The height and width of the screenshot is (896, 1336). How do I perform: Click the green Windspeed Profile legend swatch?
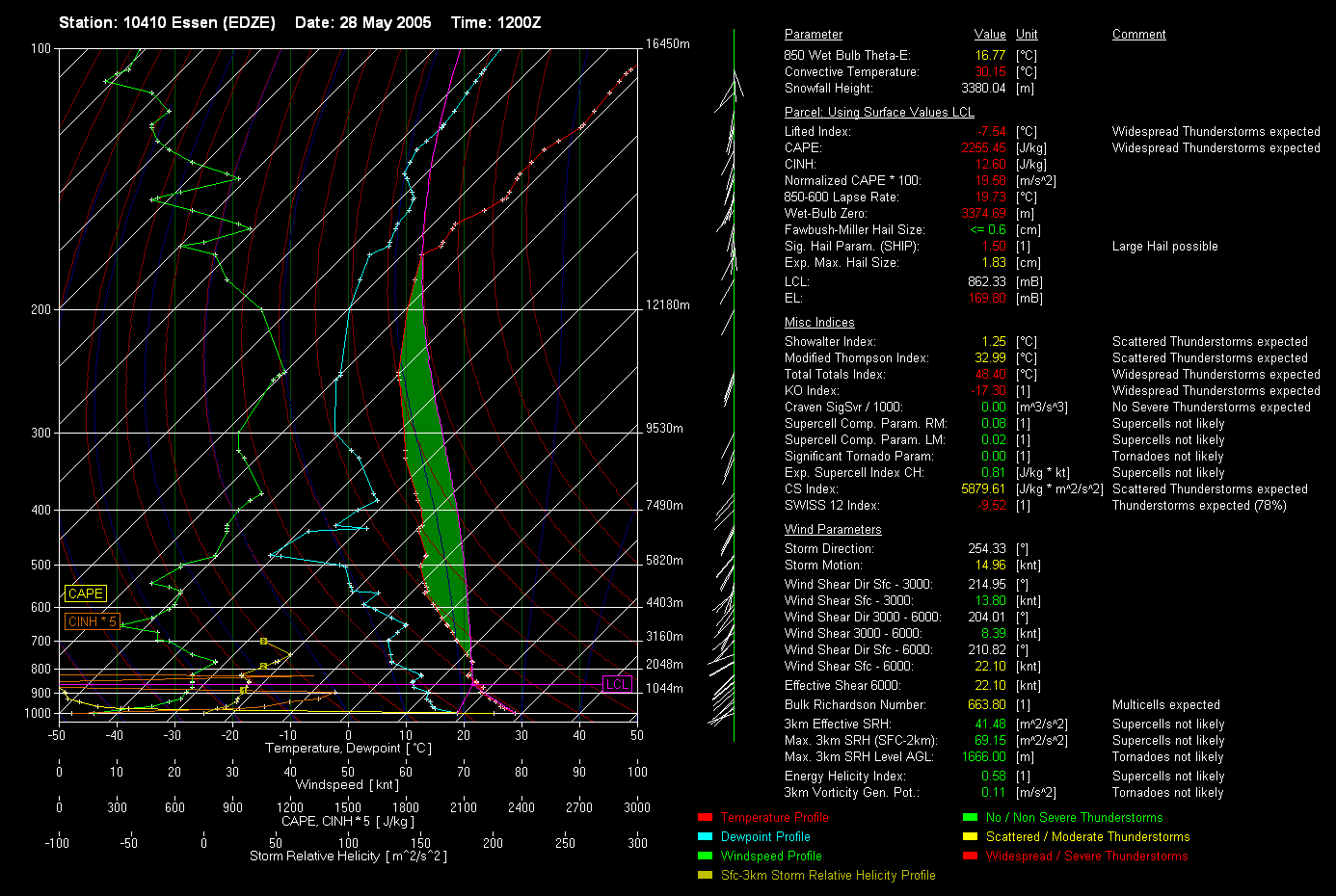point(705,856)
